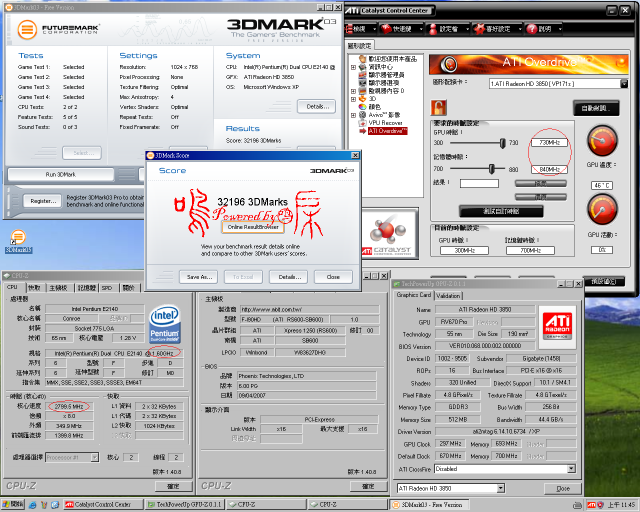Open the 喜好設定 preferences dropdown arrow
The image size is (640, 512).
pos(520,29)
